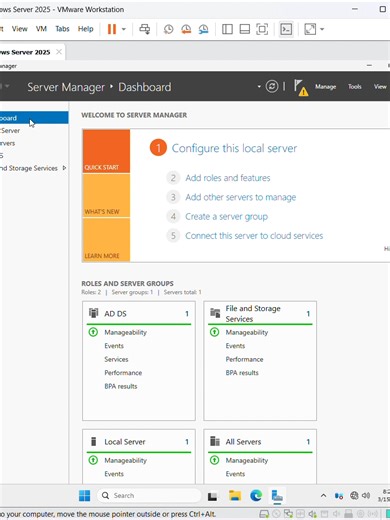The width and height of the screenshot is (390, 520).
Task: Click Manageability icon in All Servers tile
Action: point(214,460)
